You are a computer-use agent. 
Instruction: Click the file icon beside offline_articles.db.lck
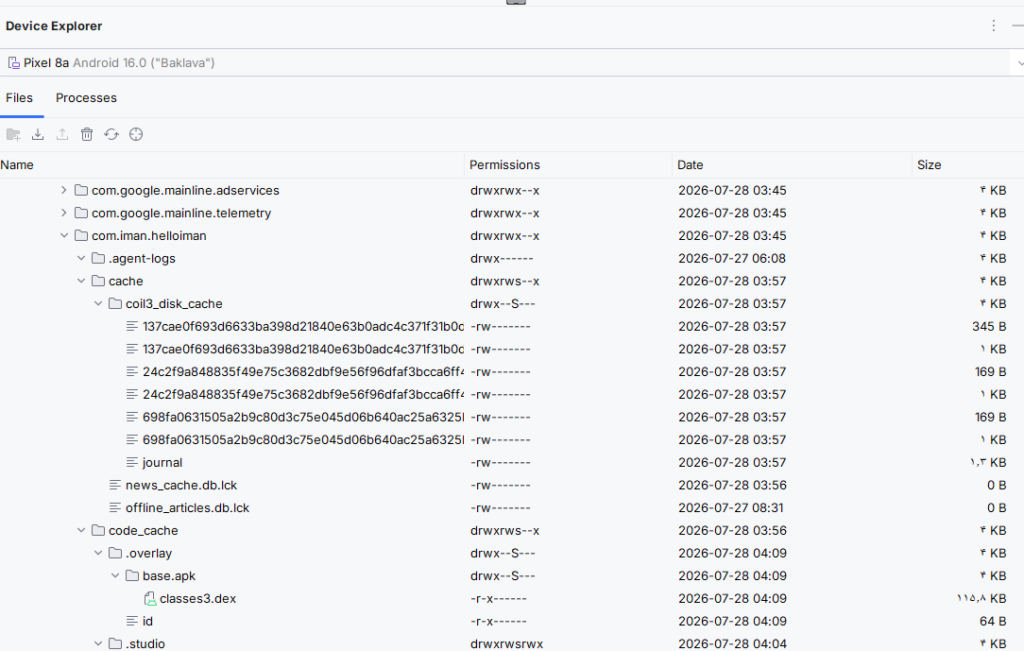point(115,508)
